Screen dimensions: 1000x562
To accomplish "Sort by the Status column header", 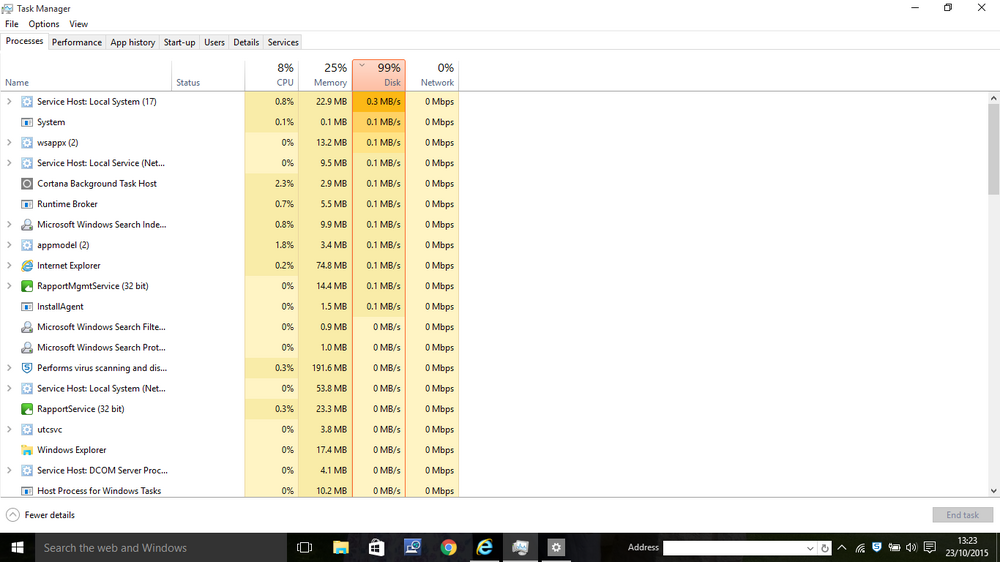I will tap(208, 75).
